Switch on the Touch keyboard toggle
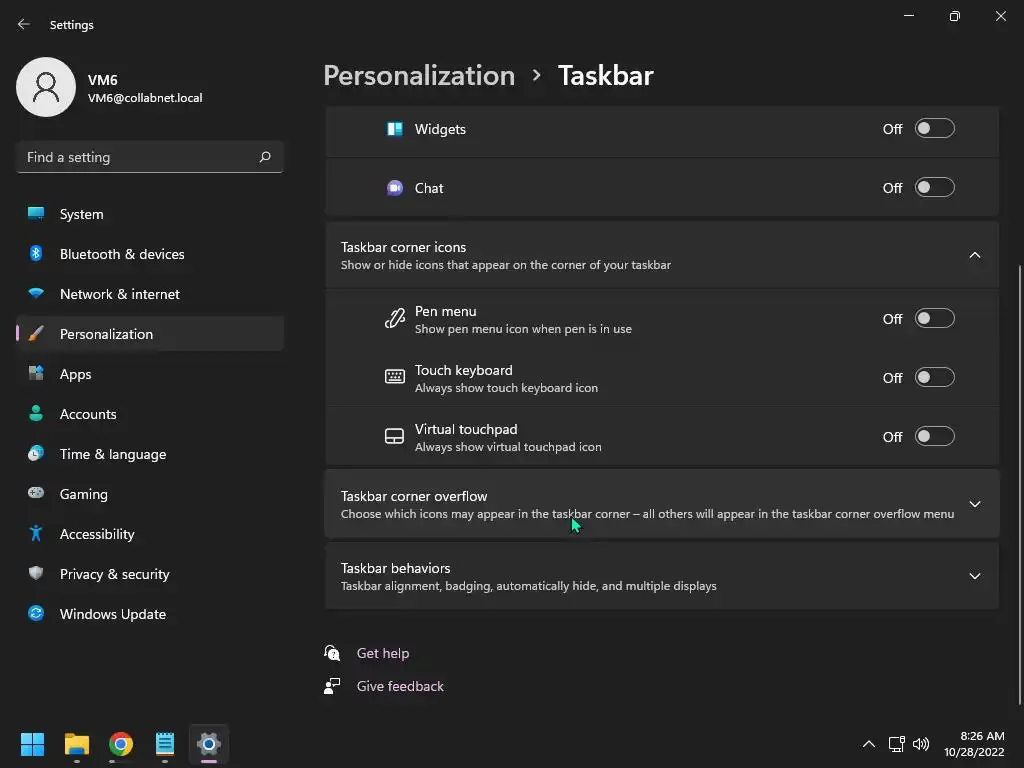The width and height of the screenshot is (1024, 768). pos(935,378)
